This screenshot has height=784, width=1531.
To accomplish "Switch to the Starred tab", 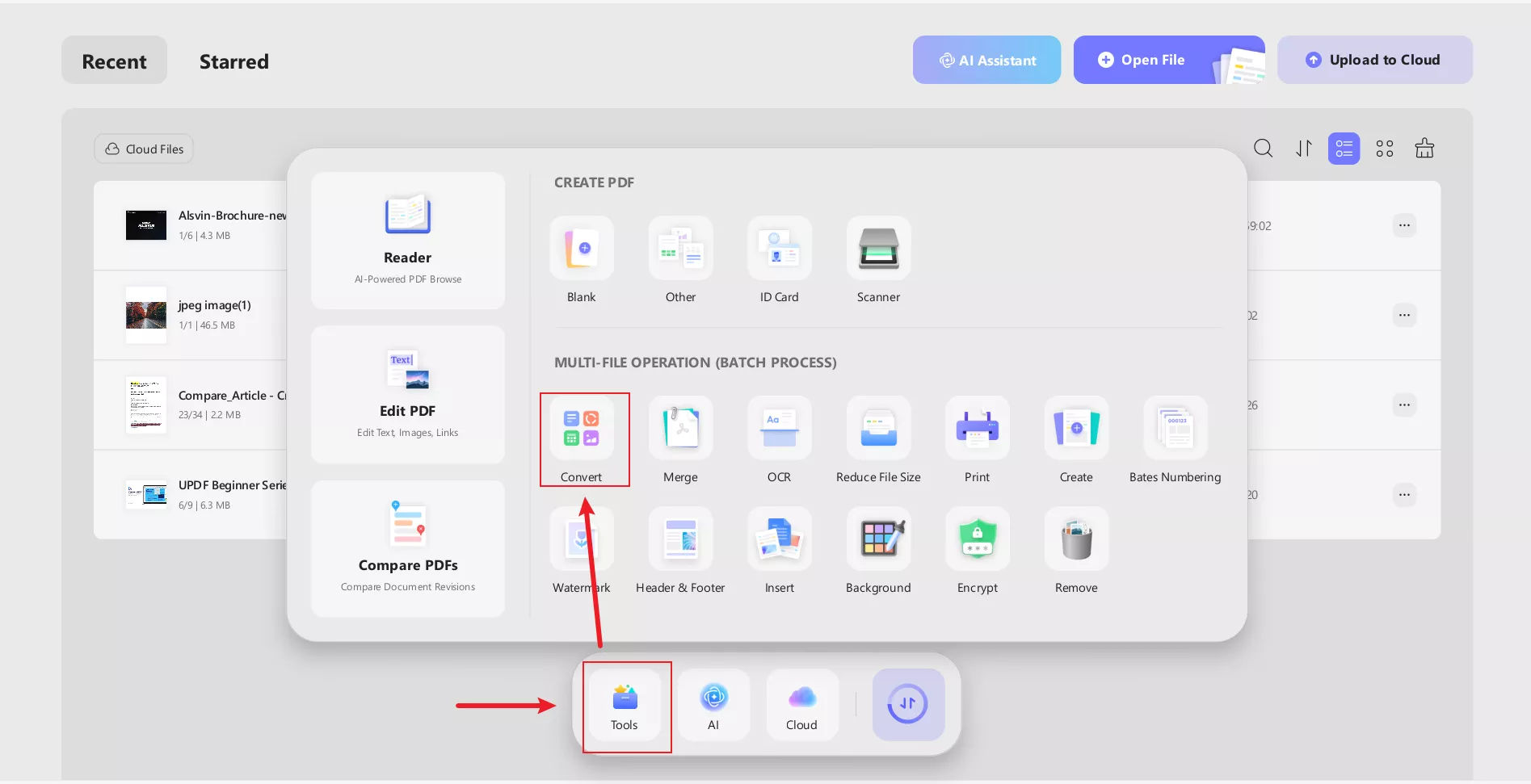I will pos(233,61).
